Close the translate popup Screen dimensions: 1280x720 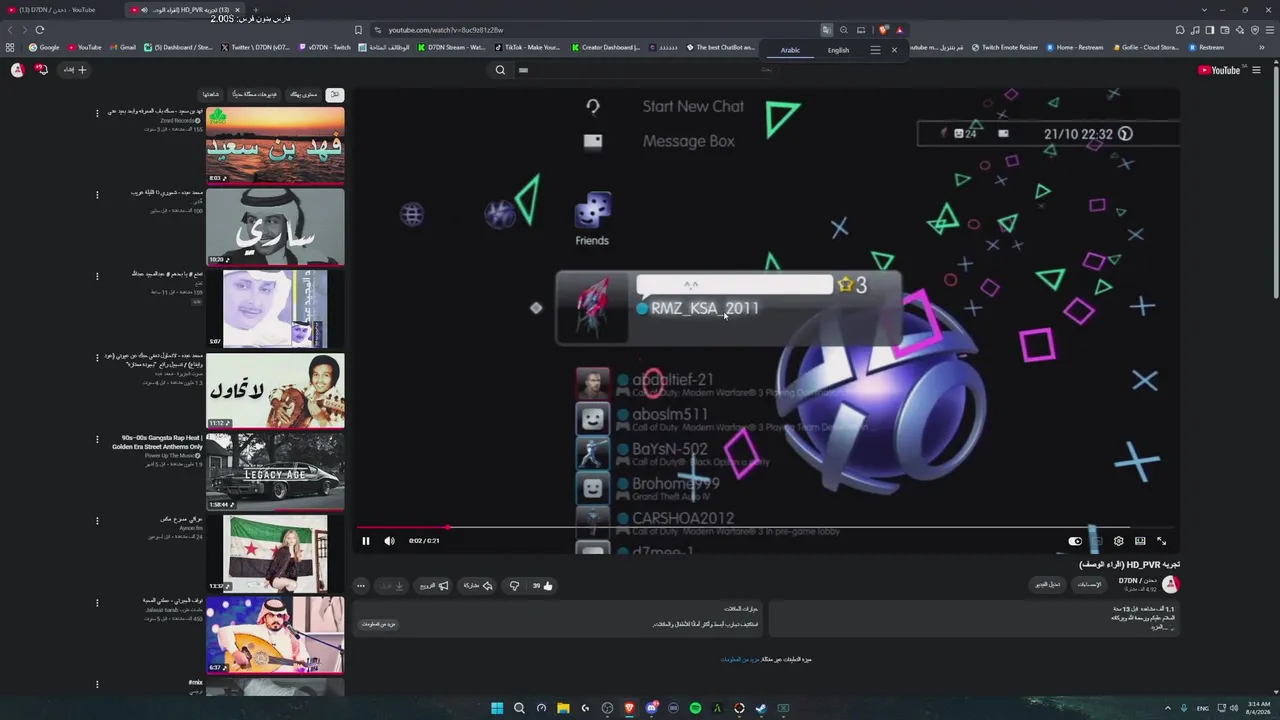(894, 50)
